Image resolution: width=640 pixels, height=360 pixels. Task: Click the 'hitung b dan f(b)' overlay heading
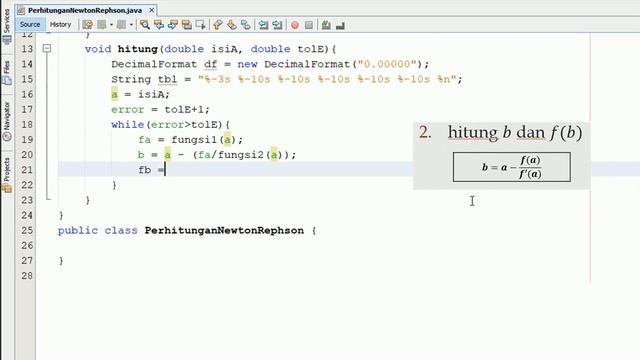click(x=515, y=132)
